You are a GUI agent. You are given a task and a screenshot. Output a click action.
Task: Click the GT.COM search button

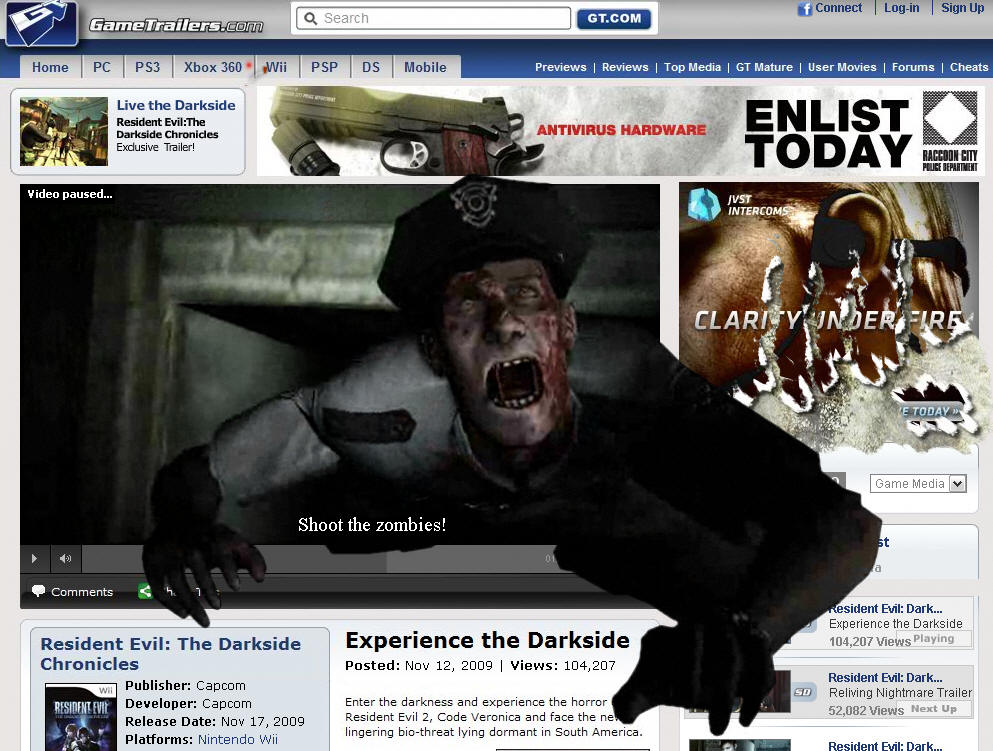click(x=614, y=18)
